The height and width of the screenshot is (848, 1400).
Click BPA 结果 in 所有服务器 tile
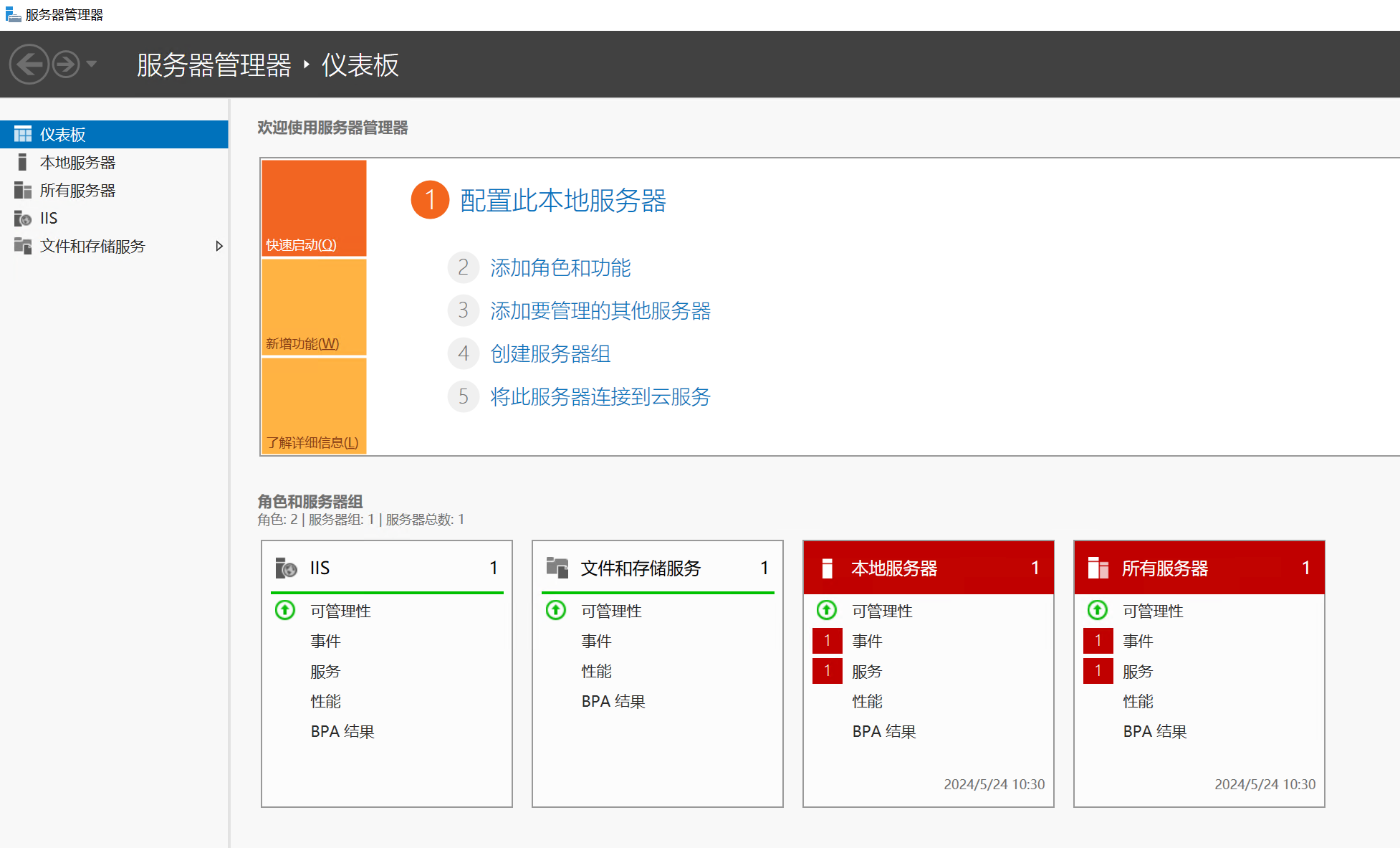point(1155,731)
